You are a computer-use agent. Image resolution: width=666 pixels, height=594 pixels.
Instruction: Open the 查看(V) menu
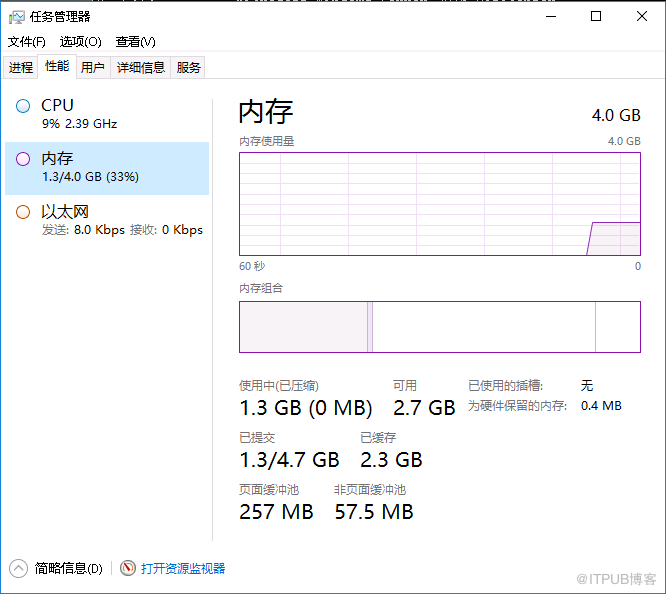point(135,42)
